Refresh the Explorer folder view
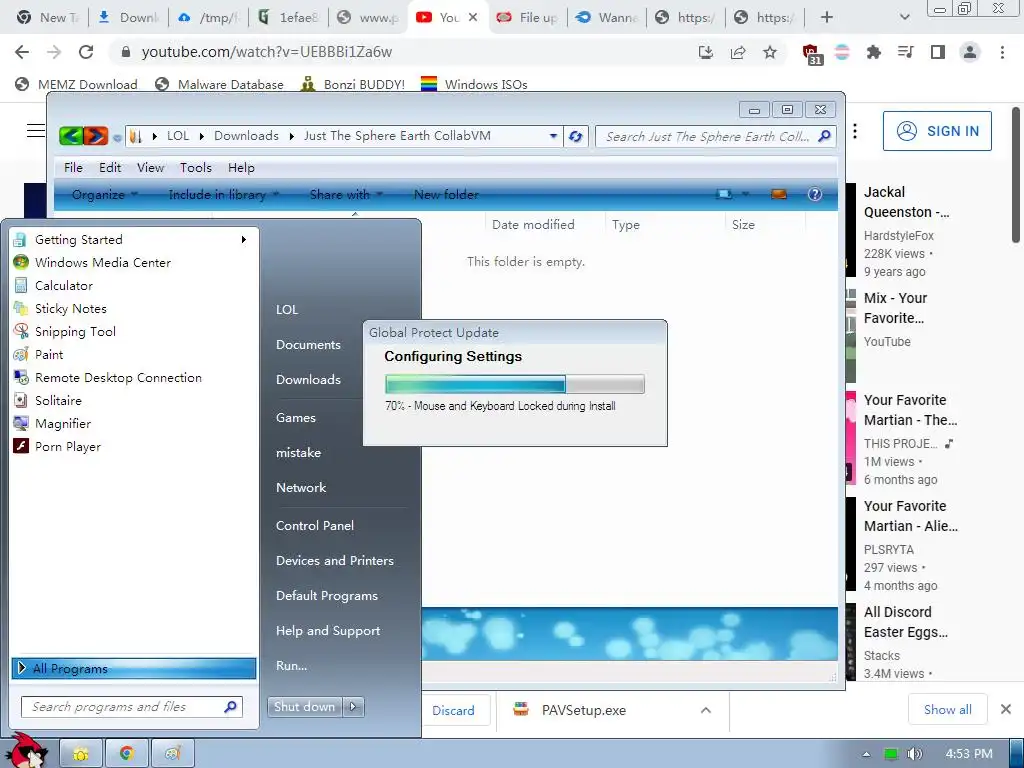The width and height of the screenshot is (1024, 768). pyautogui.click(x=575, y=136)
